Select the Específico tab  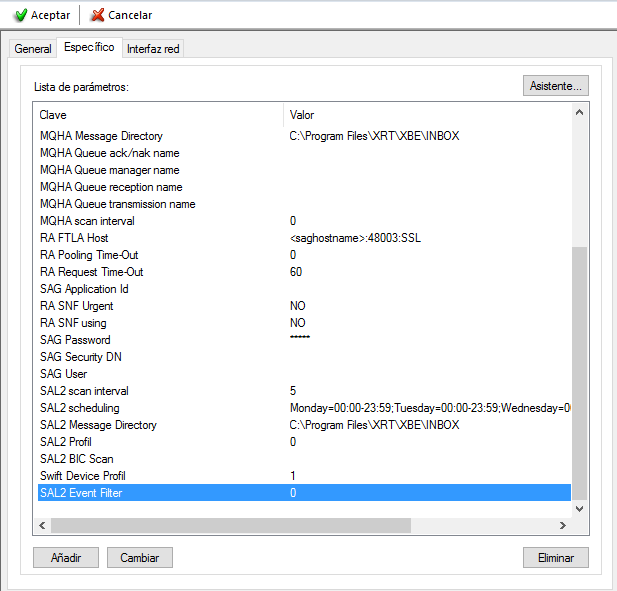pyautogui.click(x=88, y=47)
